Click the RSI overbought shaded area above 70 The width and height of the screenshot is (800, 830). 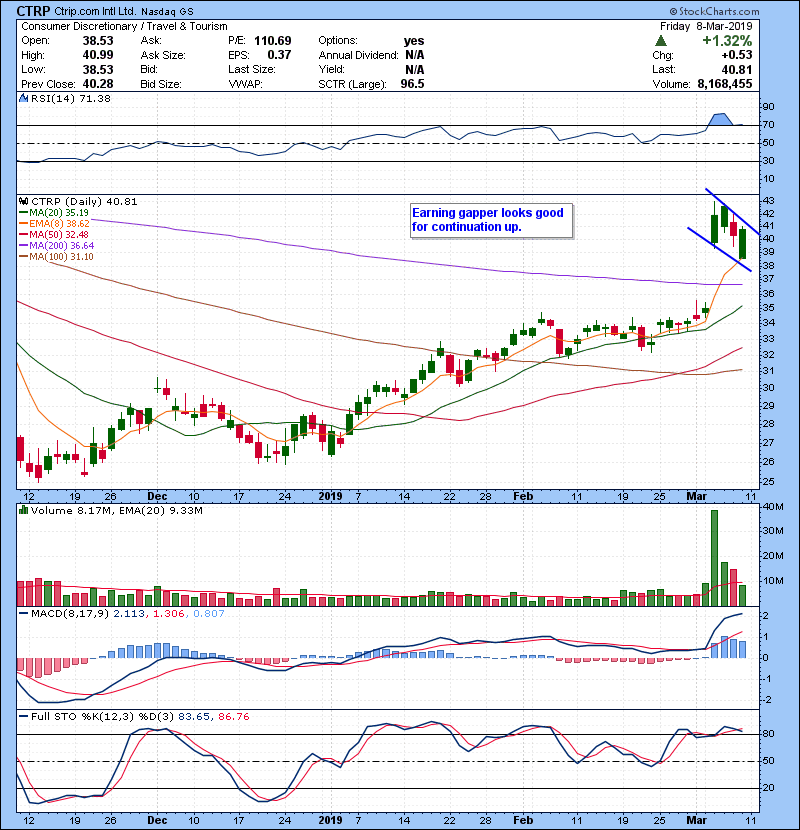pos(720,119)
